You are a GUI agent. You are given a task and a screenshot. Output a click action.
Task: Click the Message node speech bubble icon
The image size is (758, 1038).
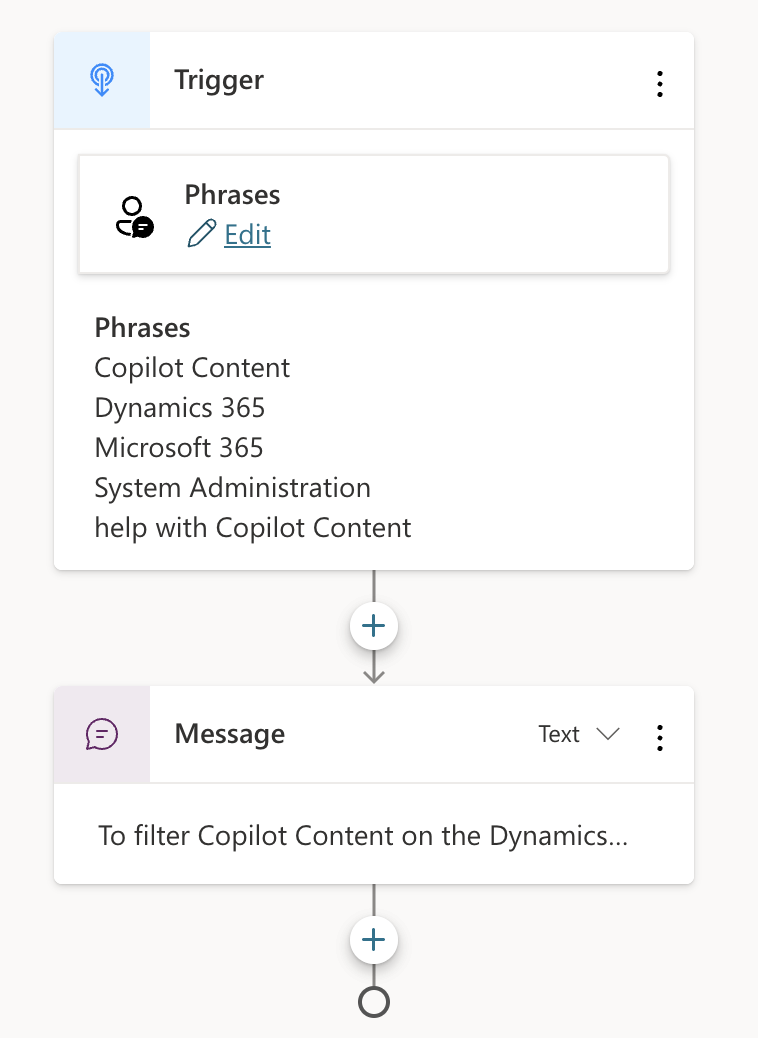[x=102, y=734]
